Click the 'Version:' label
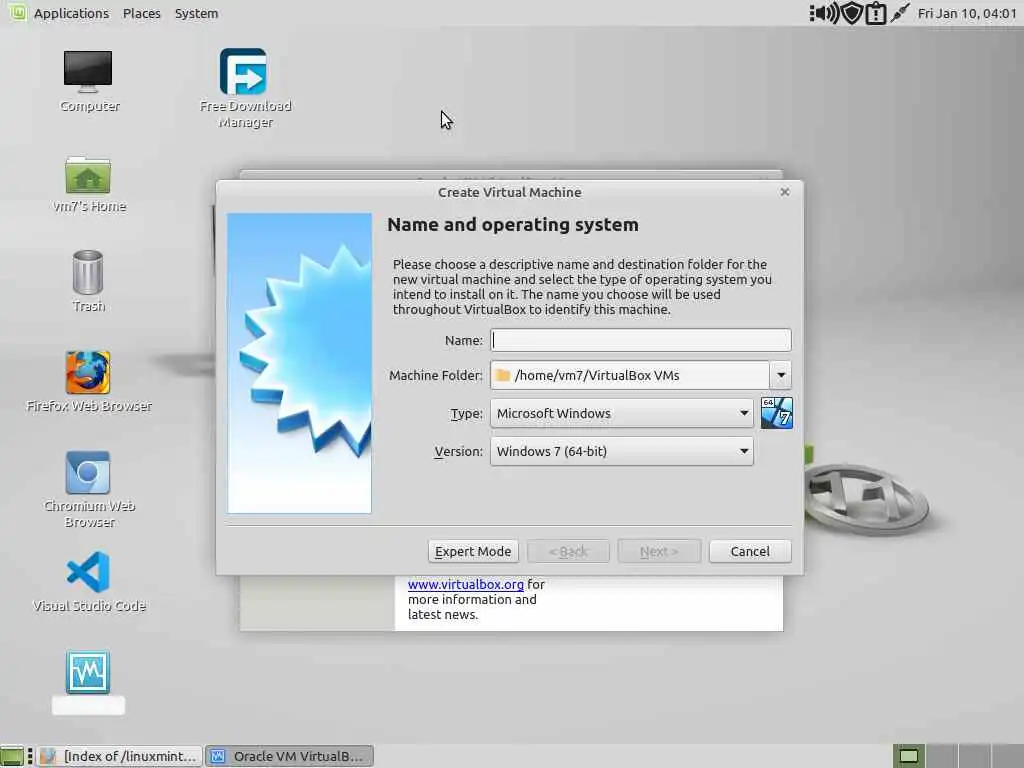This screenshot has width=1024, height=768. pyautogui.click(x=458, y=451)
